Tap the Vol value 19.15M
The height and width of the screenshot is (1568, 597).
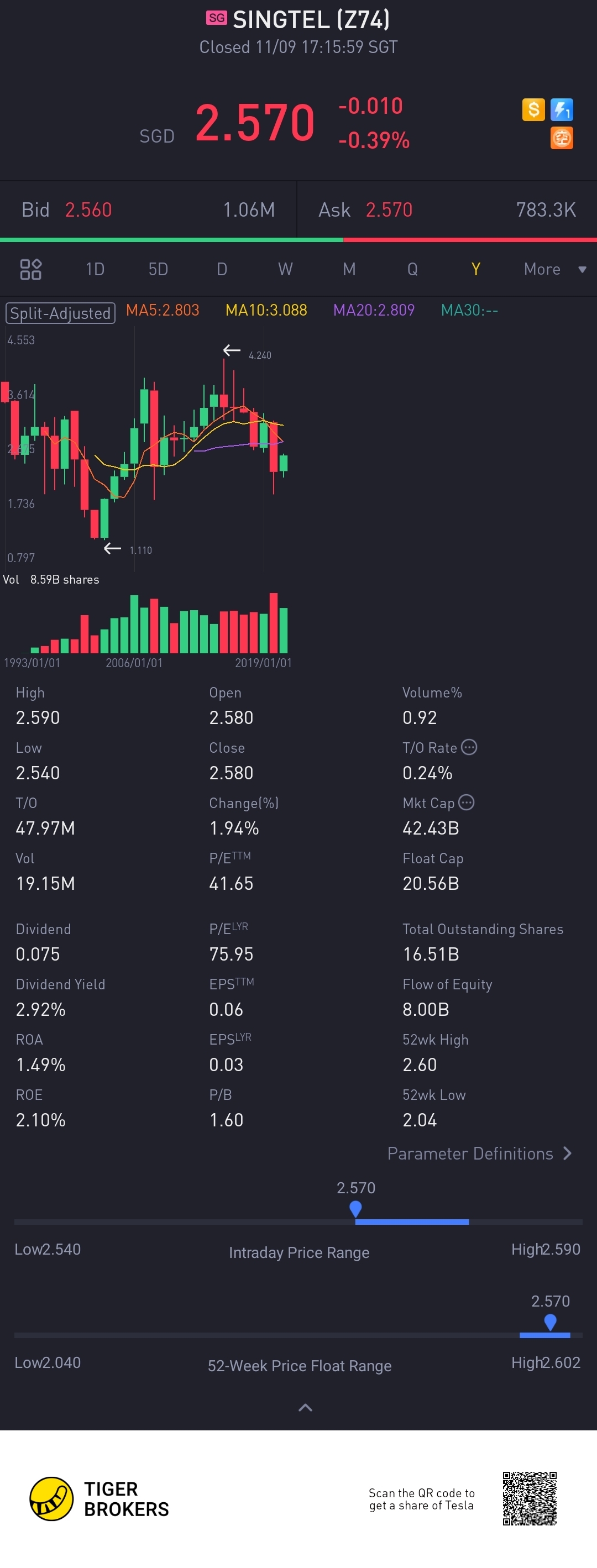[x=46, y=884]
